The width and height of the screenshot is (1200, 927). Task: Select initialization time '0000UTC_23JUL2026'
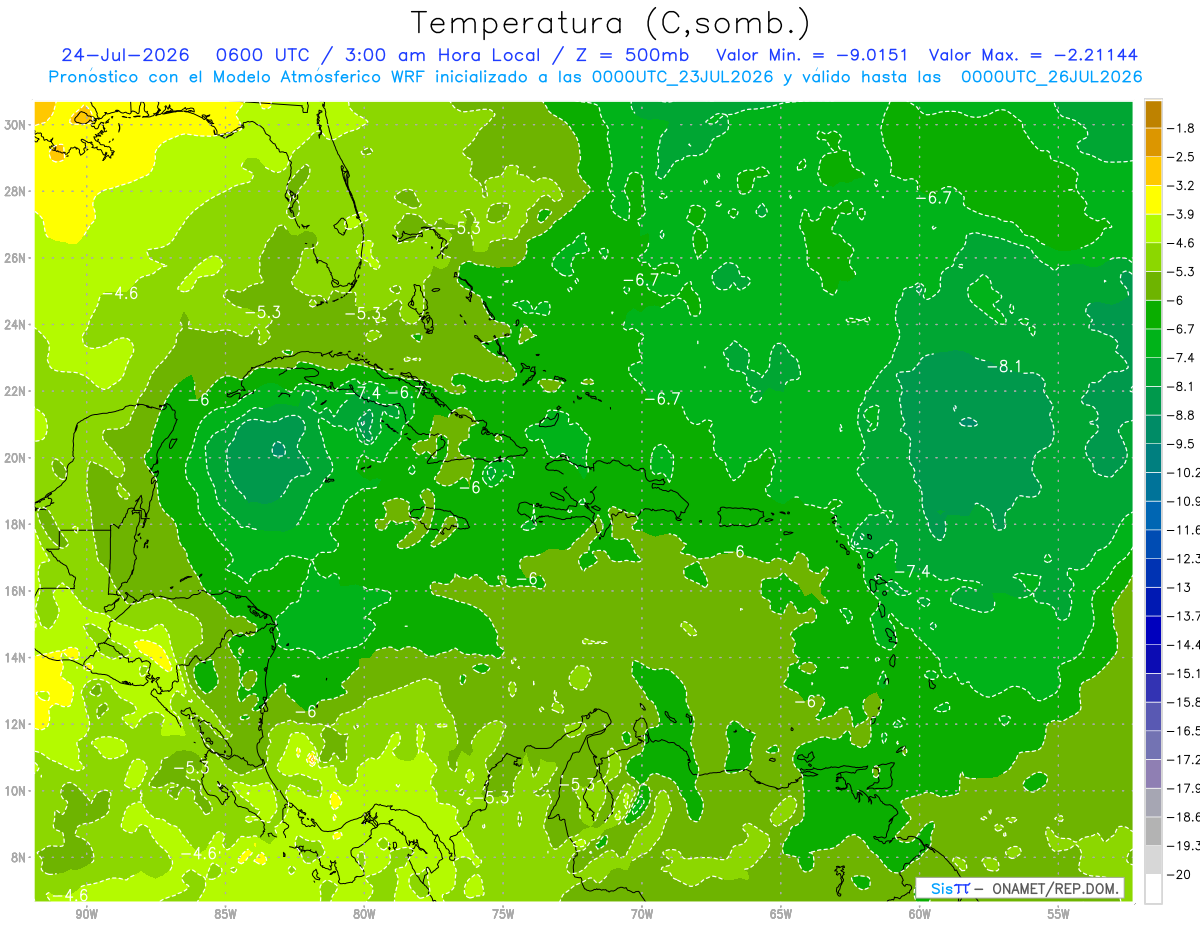(685, 77)
